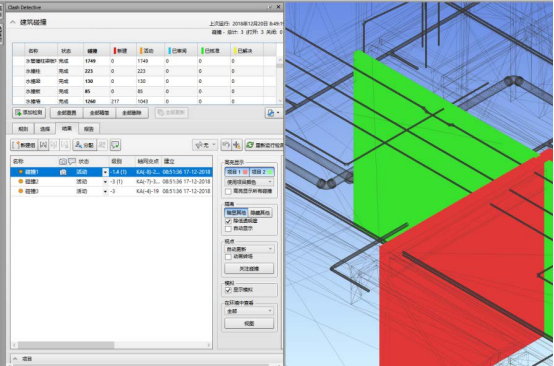The width and height of the screenshot is (554, 366).
Task: Click the 重新运行检测 (Re-run Test) button
Action: (x=264, y=145)
